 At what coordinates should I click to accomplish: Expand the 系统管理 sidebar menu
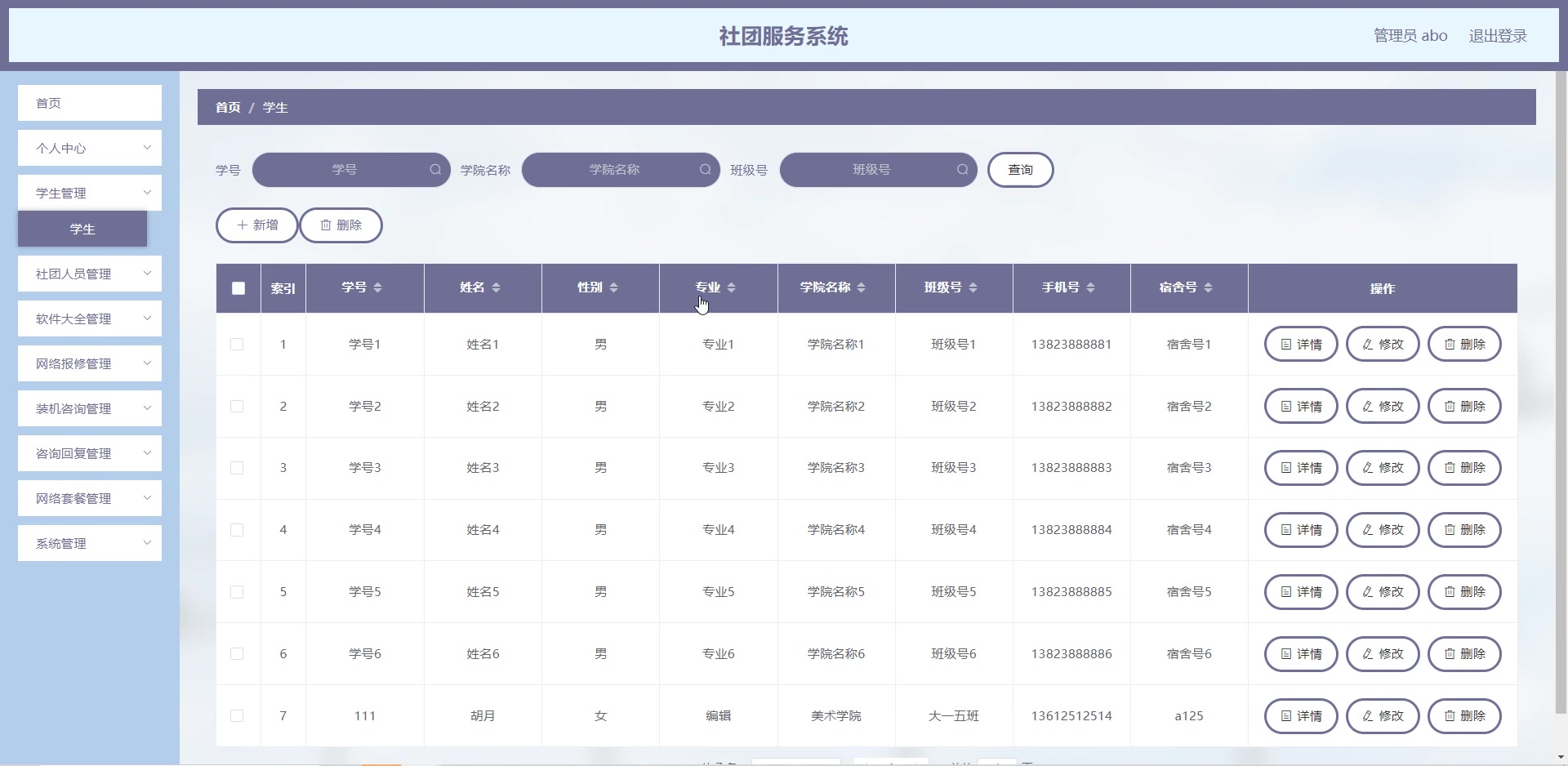click(x=90, y=543)
